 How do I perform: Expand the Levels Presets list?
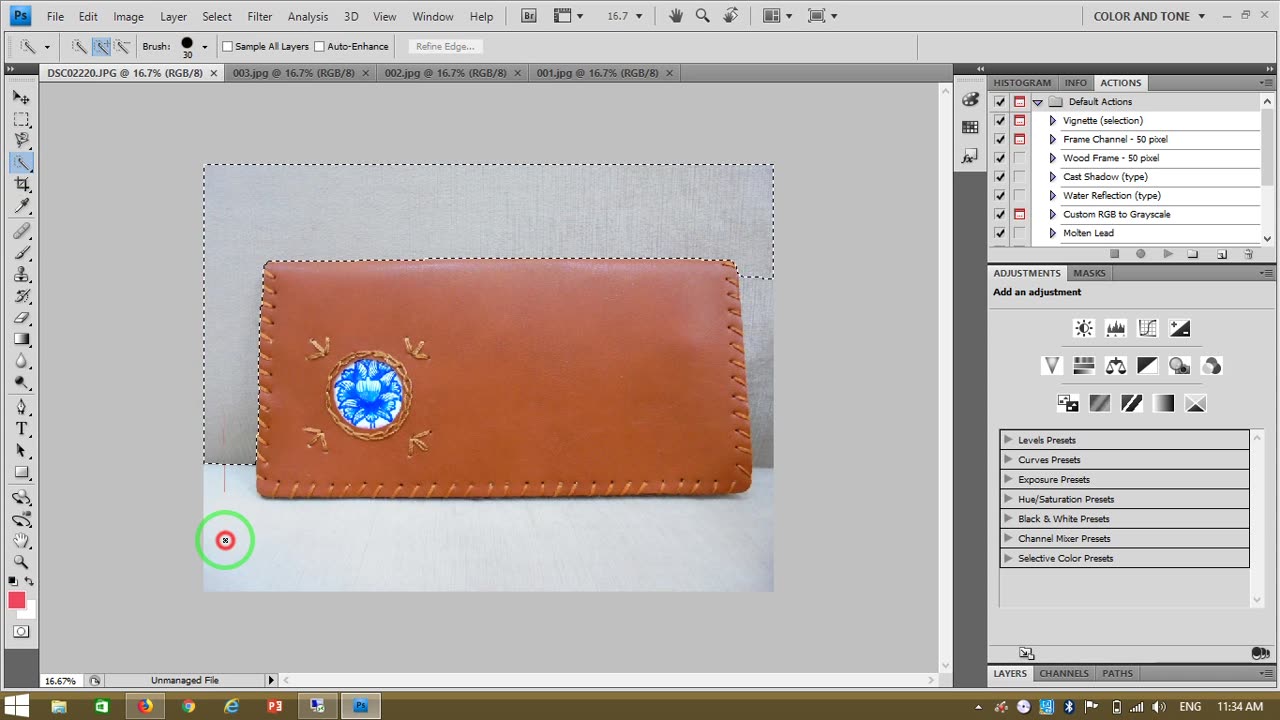(x=1008, y=440)
